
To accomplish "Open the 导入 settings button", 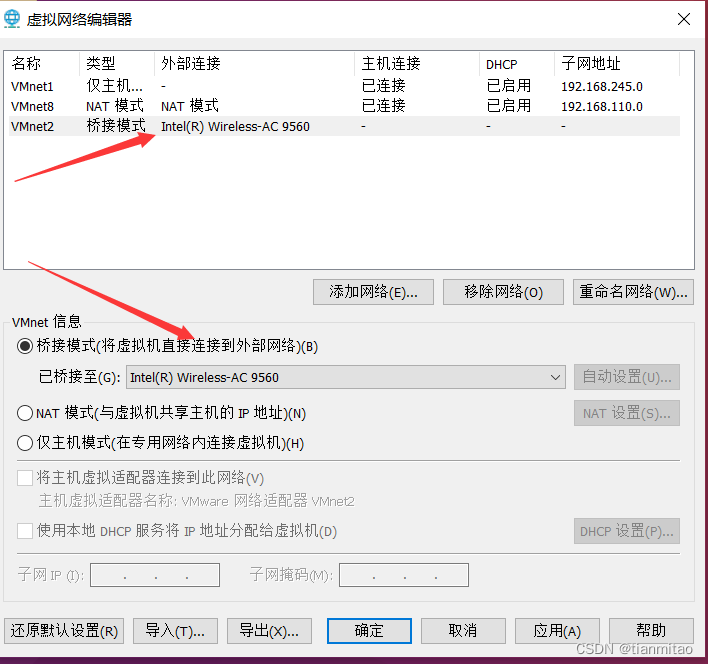I will (x=175, y=630).
